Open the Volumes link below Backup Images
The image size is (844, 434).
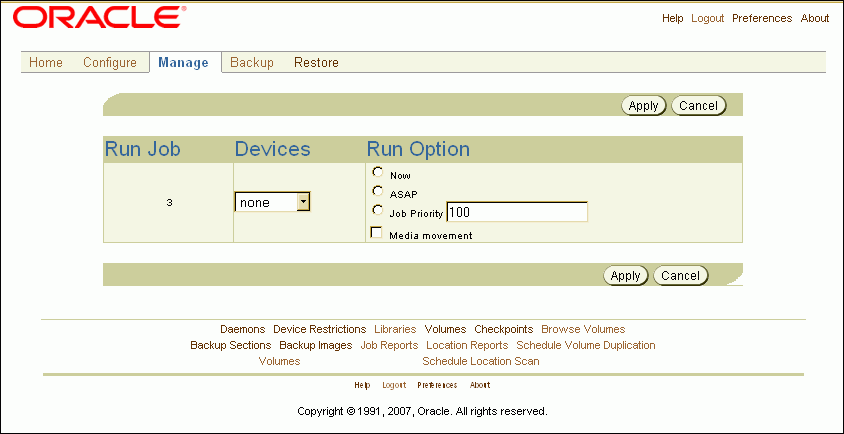279,361
